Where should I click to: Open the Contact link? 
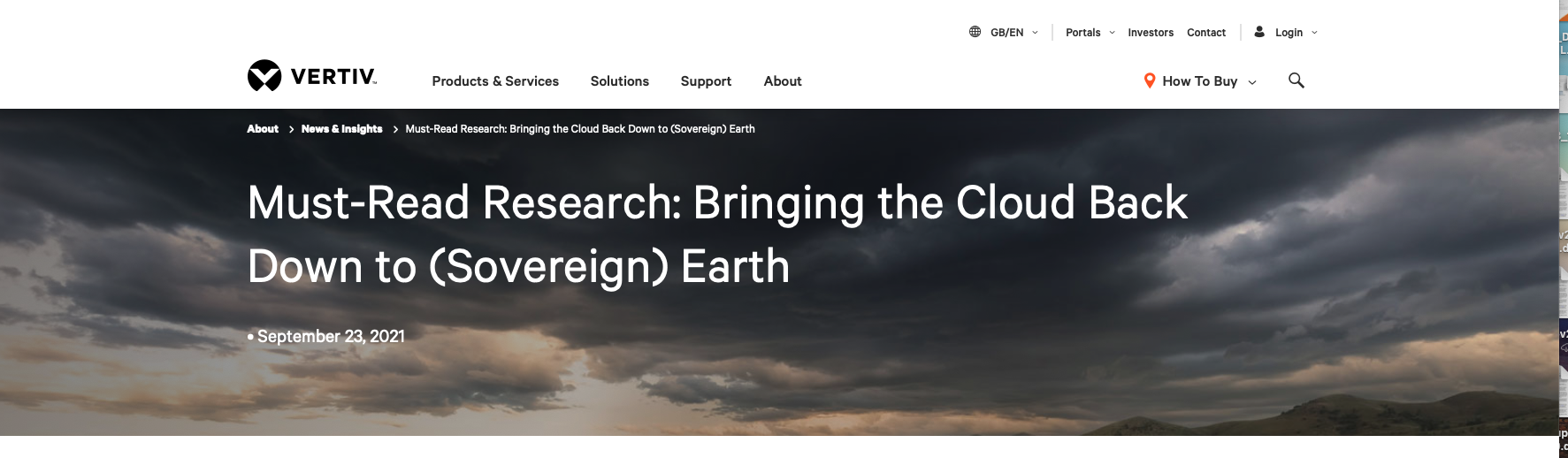coord(1206,33)
